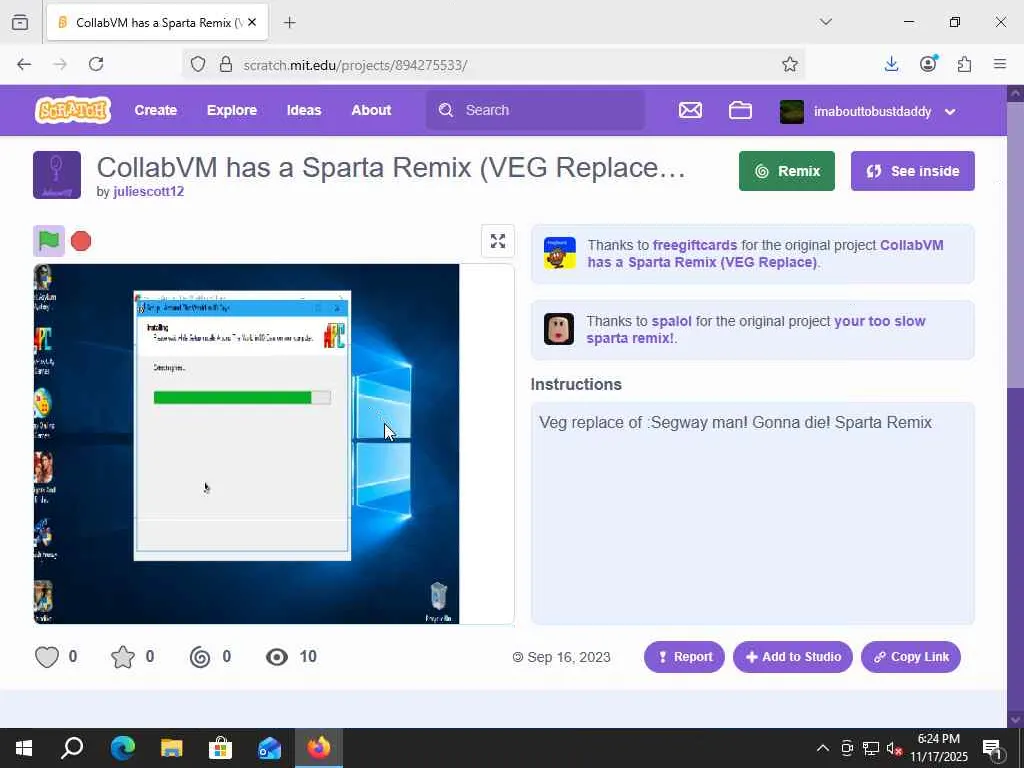Open the My Stuff folder icon
This screenshot has width=1024, height=768.
point(740,110)
